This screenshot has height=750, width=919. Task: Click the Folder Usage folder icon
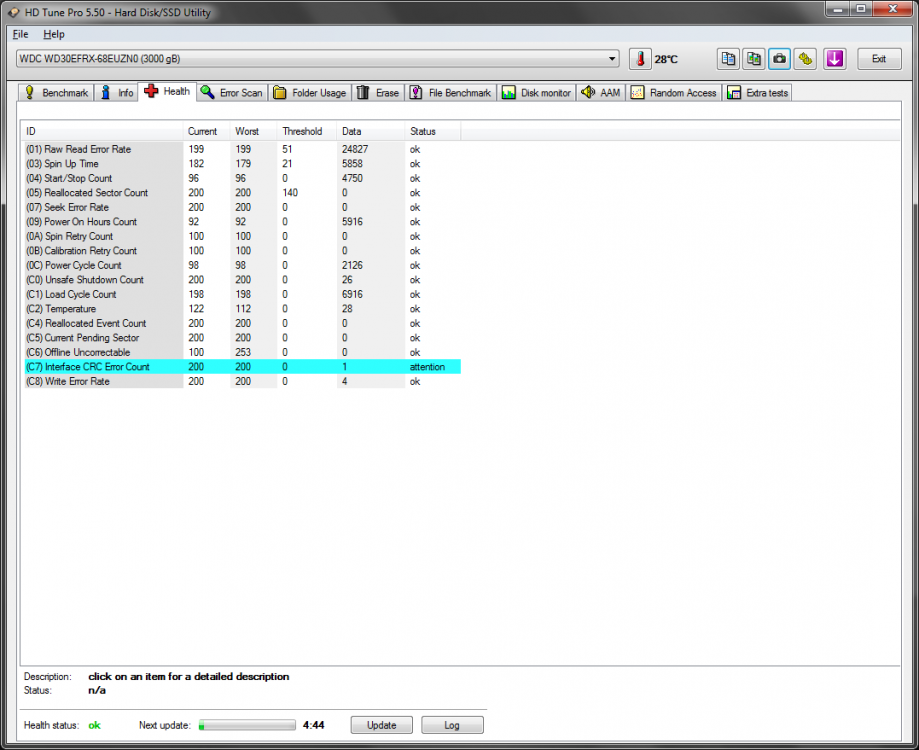tap(280, 93)
